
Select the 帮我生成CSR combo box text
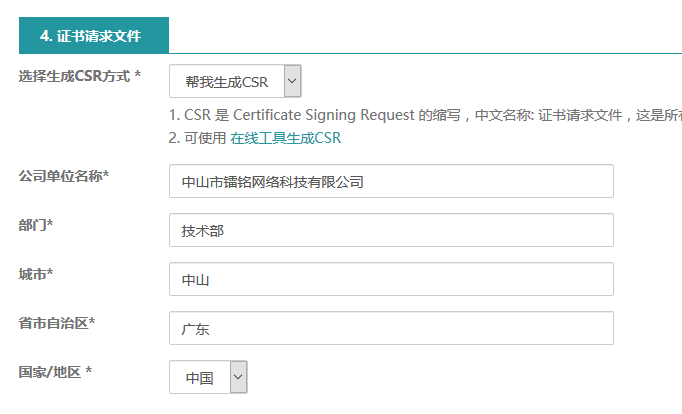(227, 82)
